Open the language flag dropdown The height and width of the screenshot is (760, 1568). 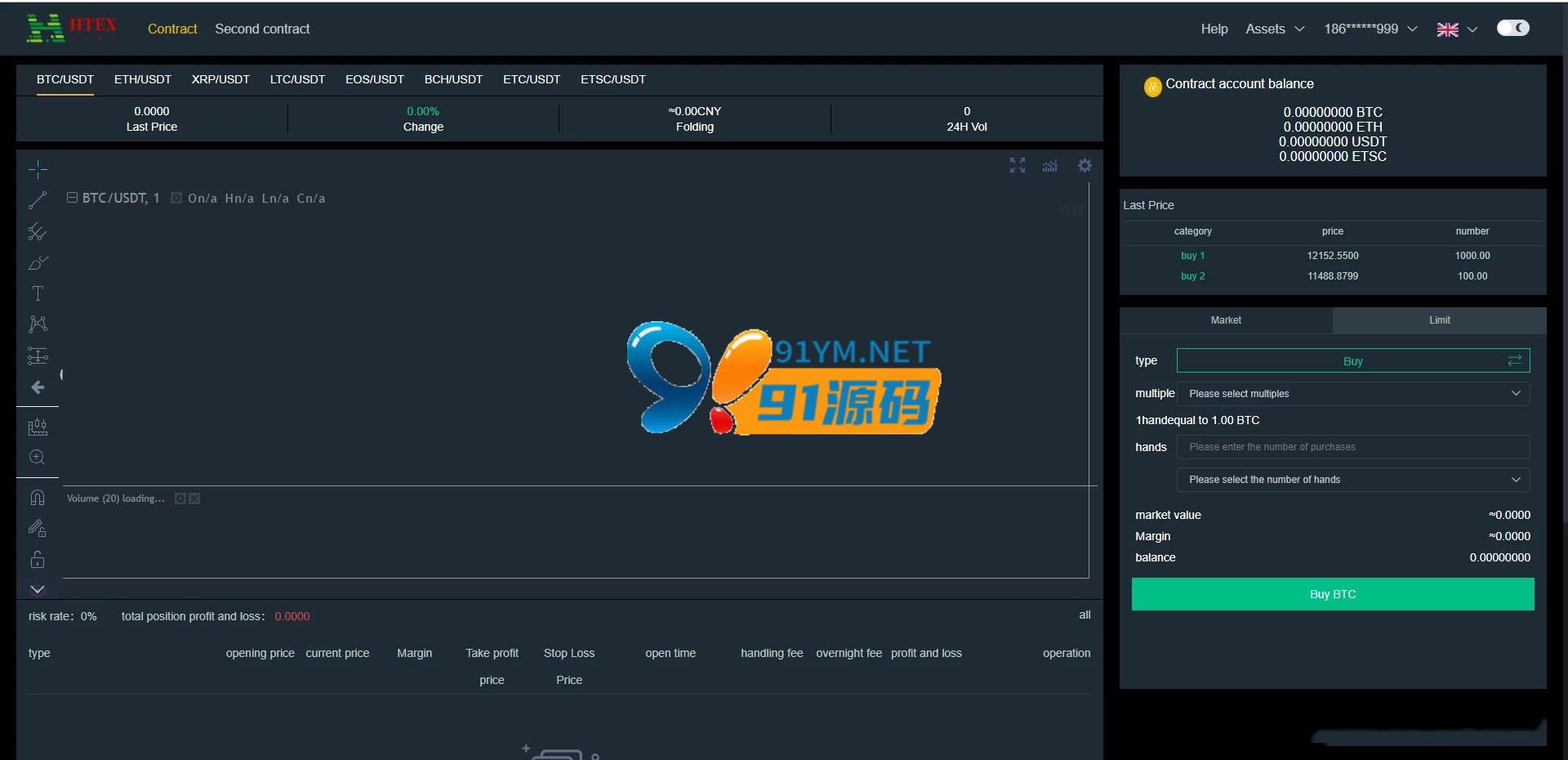[x=1457, y=29]
